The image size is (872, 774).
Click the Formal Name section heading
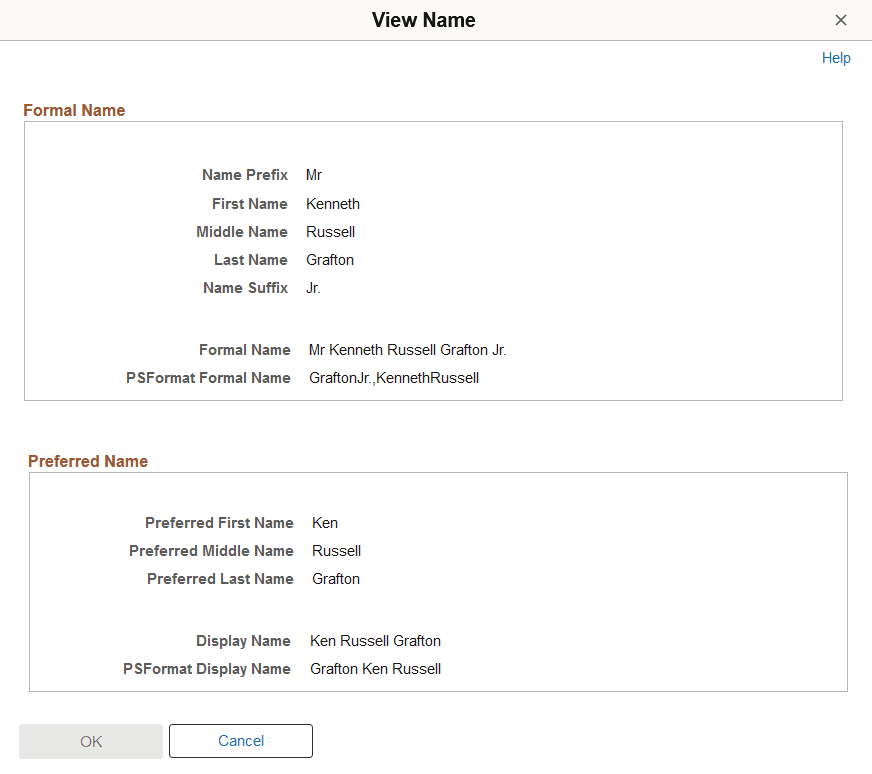click(73, 110)
